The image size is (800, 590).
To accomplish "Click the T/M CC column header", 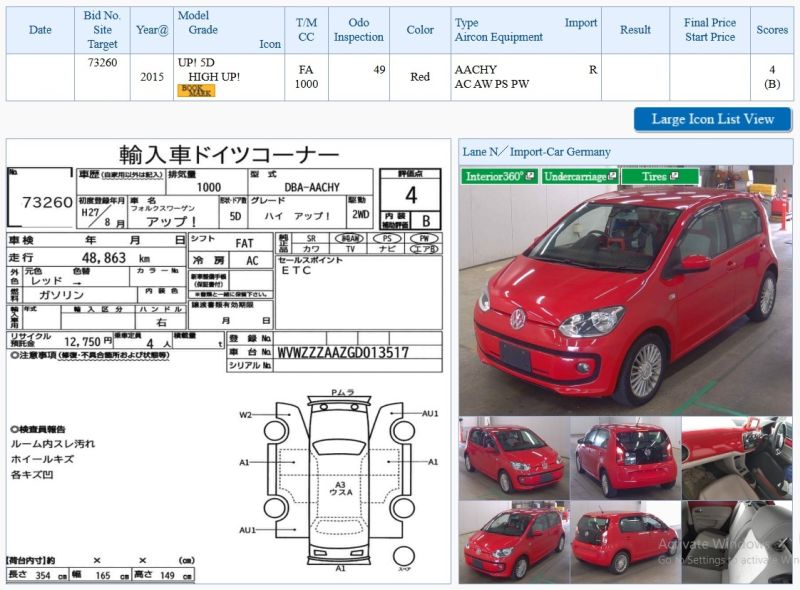I will point(306,30).
